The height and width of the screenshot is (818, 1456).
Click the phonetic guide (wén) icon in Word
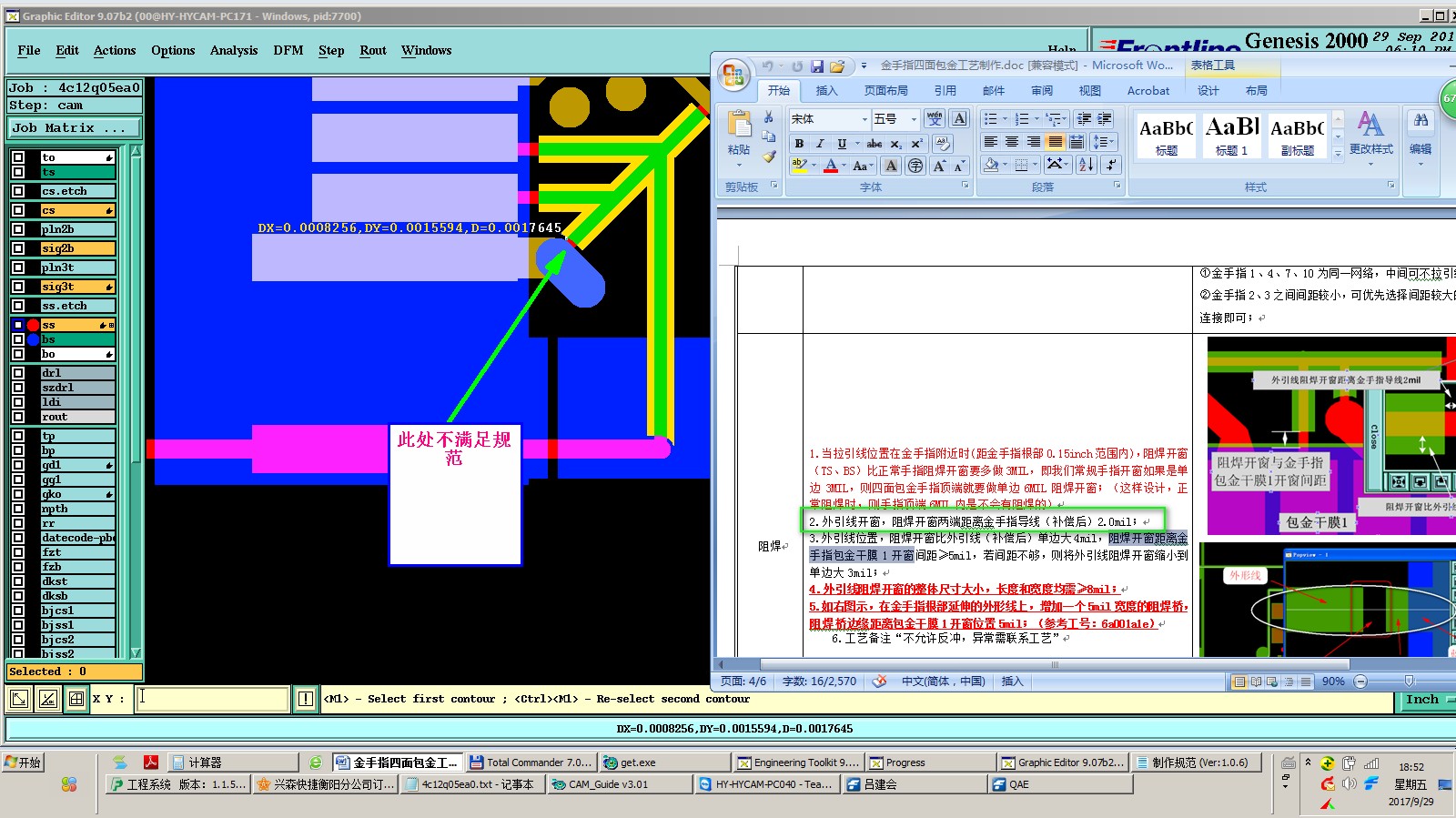click(x=935, y=118)
